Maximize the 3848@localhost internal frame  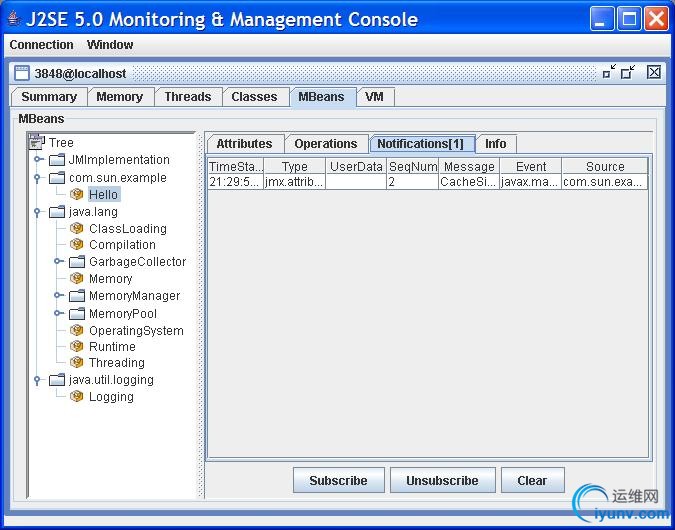click(628, 72)
